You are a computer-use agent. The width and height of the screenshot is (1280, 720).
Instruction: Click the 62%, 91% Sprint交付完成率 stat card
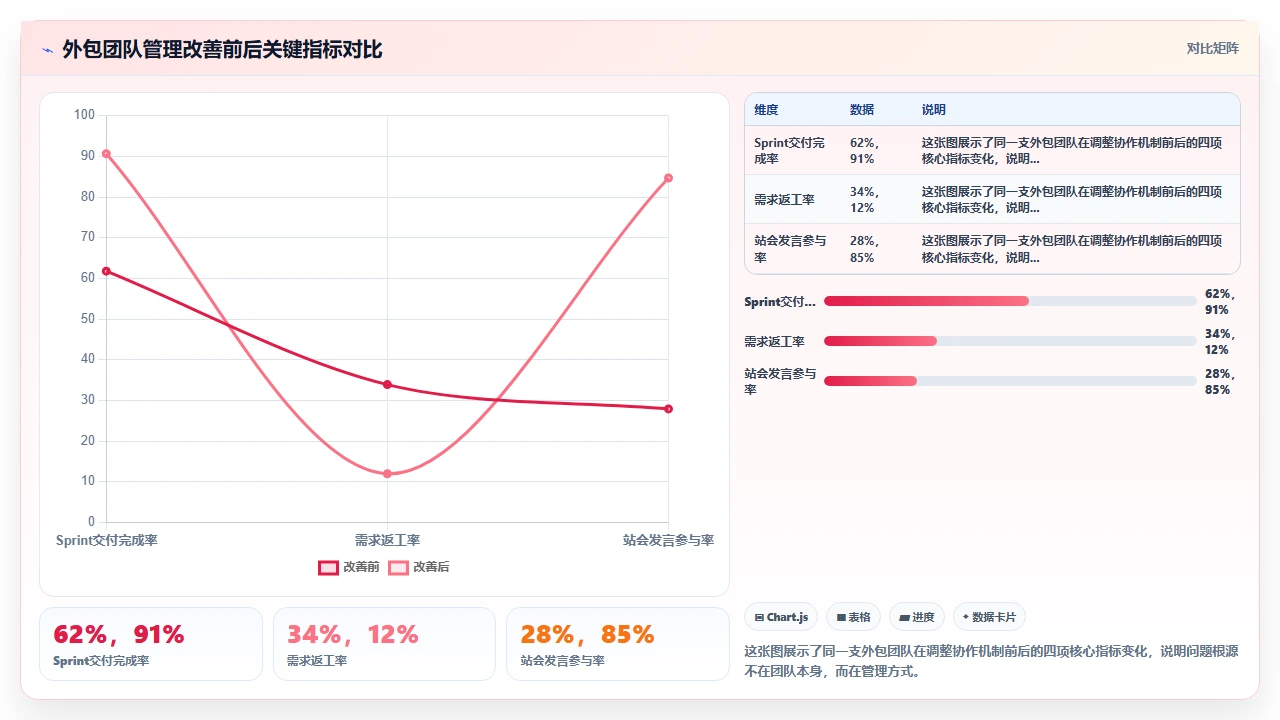click(151, 644)
